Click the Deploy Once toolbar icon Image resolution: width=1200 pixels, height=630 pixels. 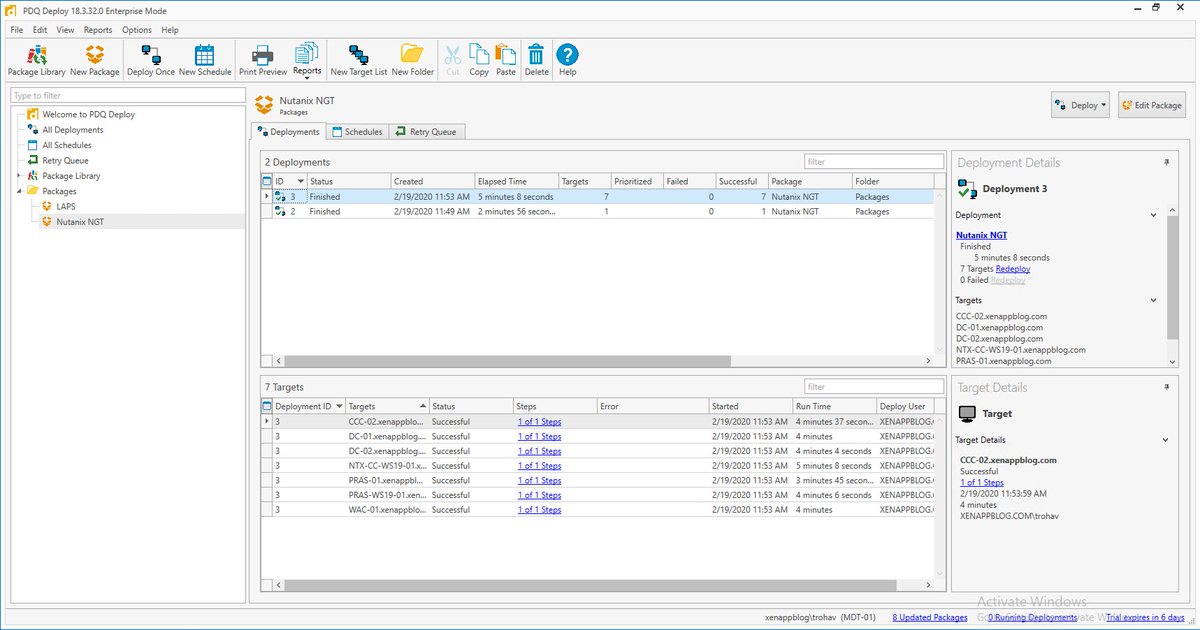[151, 60]
